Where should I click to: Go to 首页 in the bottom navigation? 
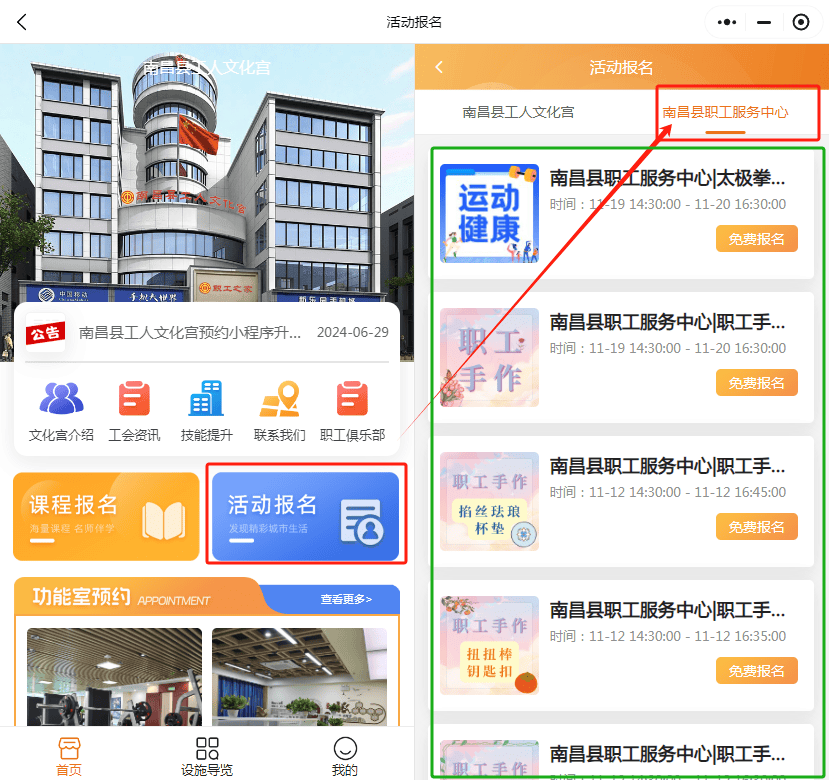pyautogui.click(x=69, y=756)
